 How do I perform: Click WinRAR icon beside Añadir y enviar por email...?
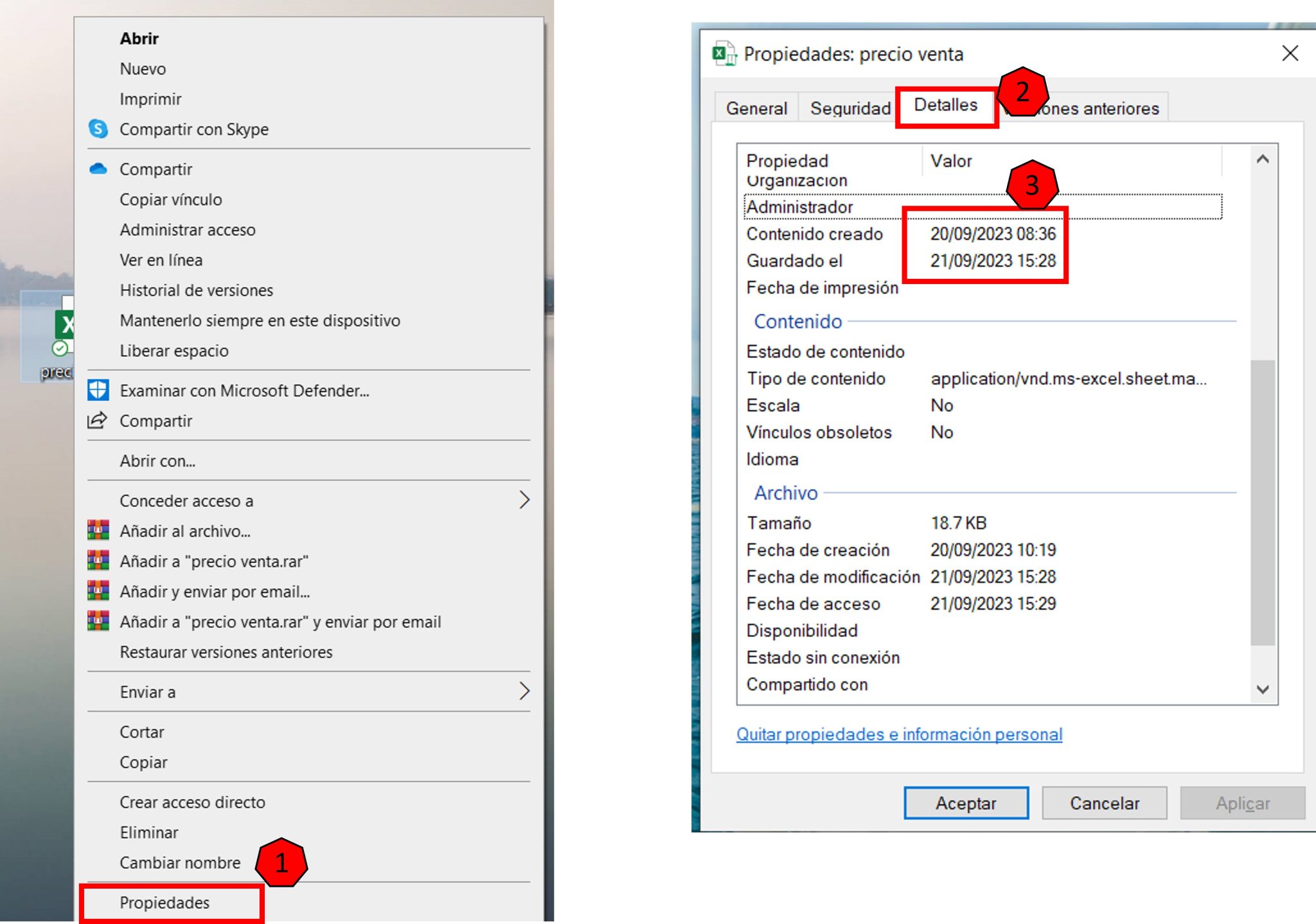click(98, 591)
